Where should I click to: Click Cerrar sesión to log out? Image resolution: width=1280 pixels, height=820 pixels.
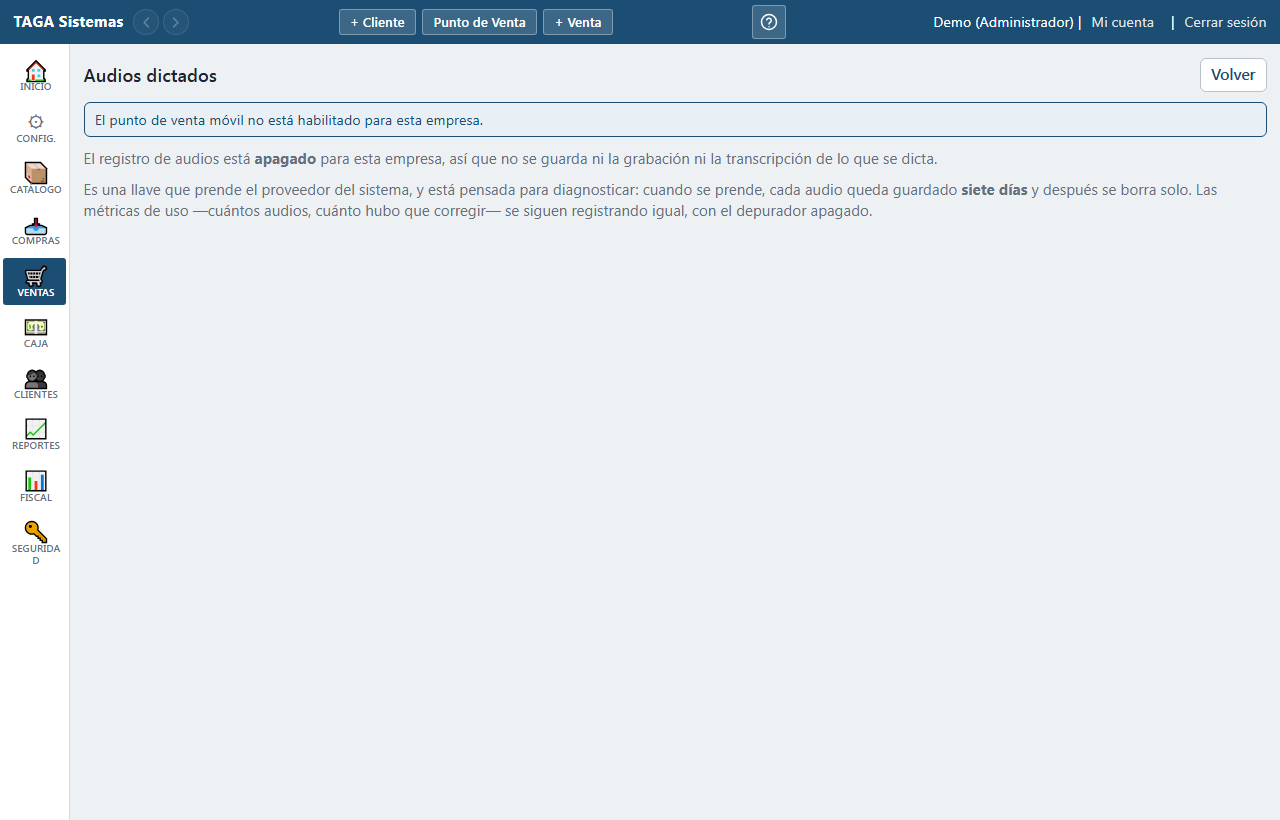pyautogui.click(x=1225, y=22)
